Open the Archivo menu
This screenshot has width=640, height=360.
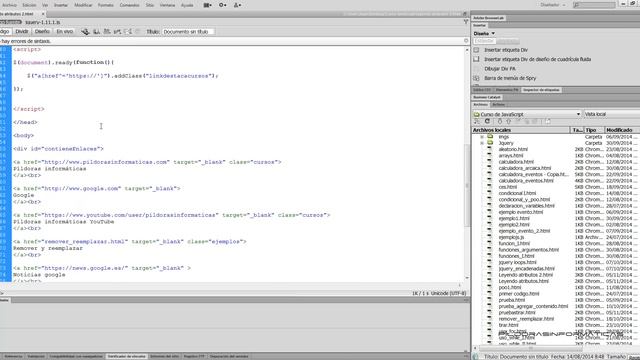coord(9,5)
